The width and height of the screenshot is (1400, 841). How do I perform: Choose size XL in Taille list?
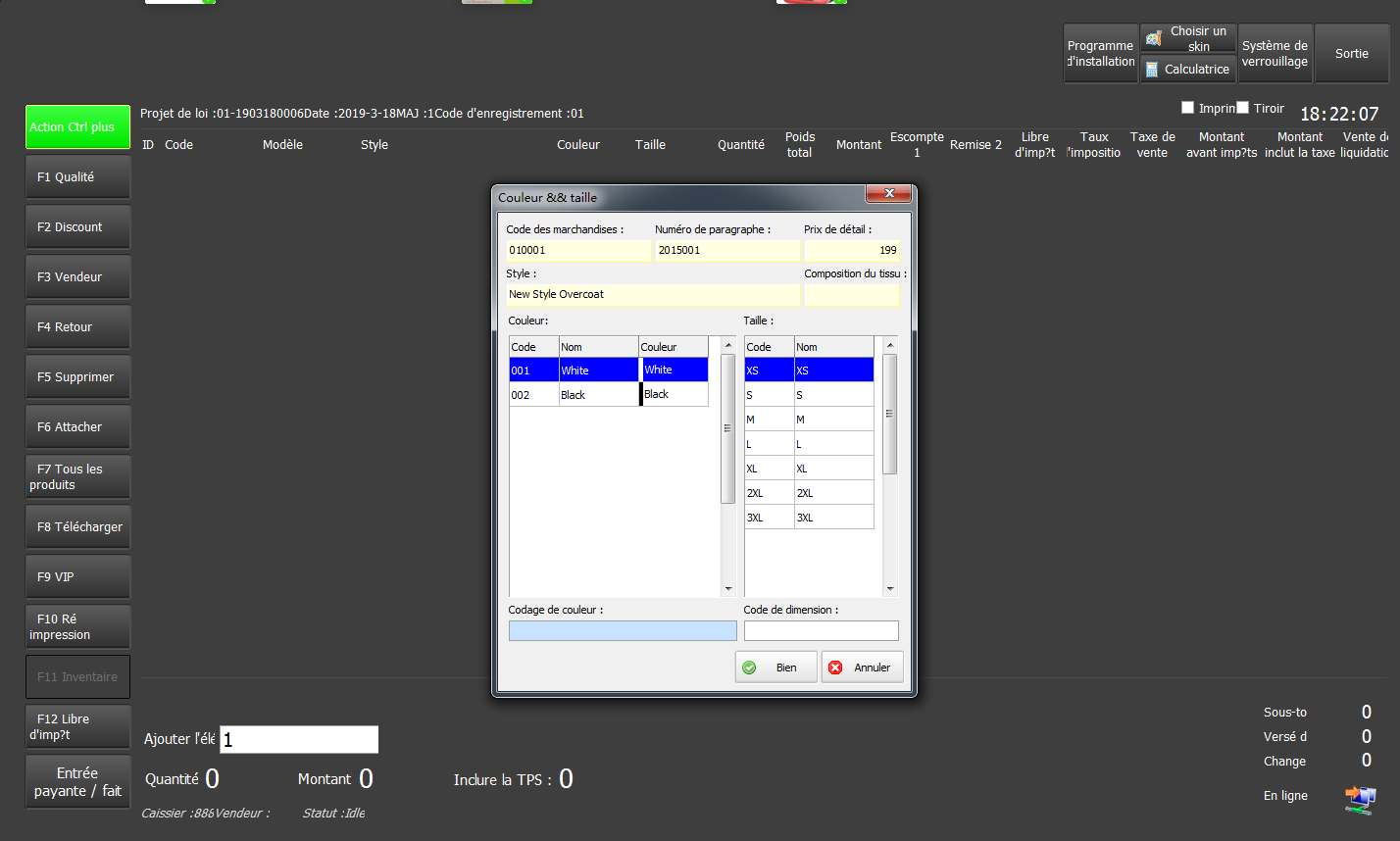click(808, 469)
